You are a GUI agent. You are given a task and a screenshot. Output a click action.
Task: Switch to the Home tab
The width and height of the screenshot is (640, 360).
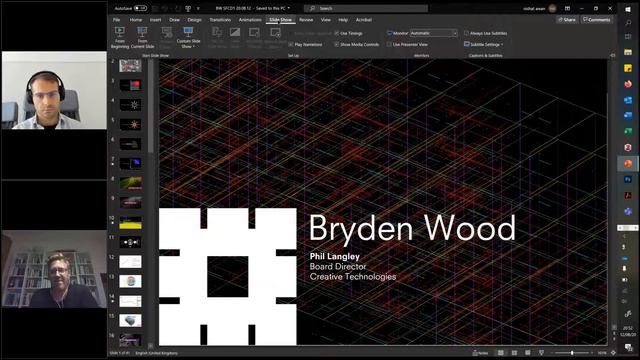coord(136,20)
